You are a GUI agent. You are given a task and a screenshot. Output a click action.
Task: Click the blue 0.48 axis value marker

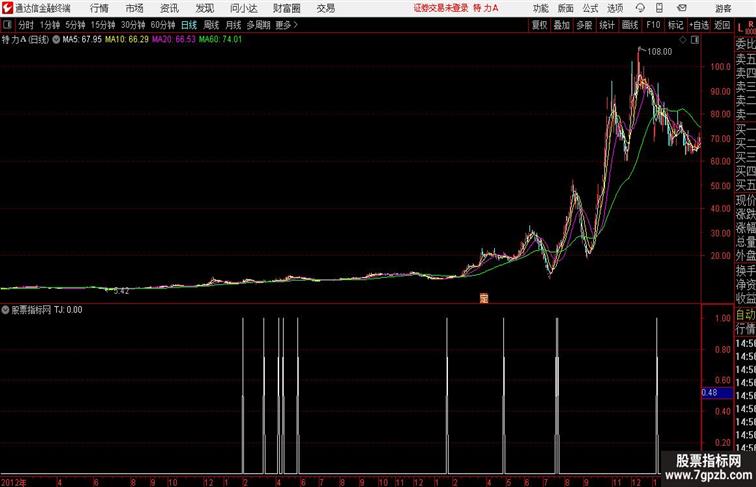[x=717, y=393]
